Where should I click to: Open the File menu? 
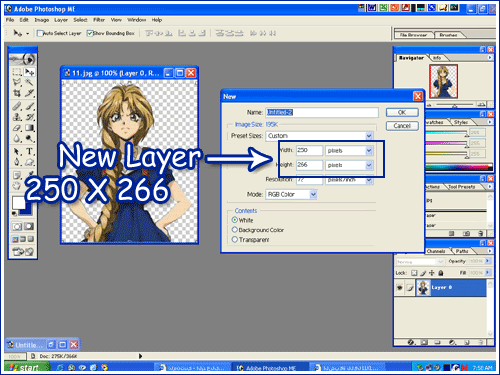(x=10, y=20)
